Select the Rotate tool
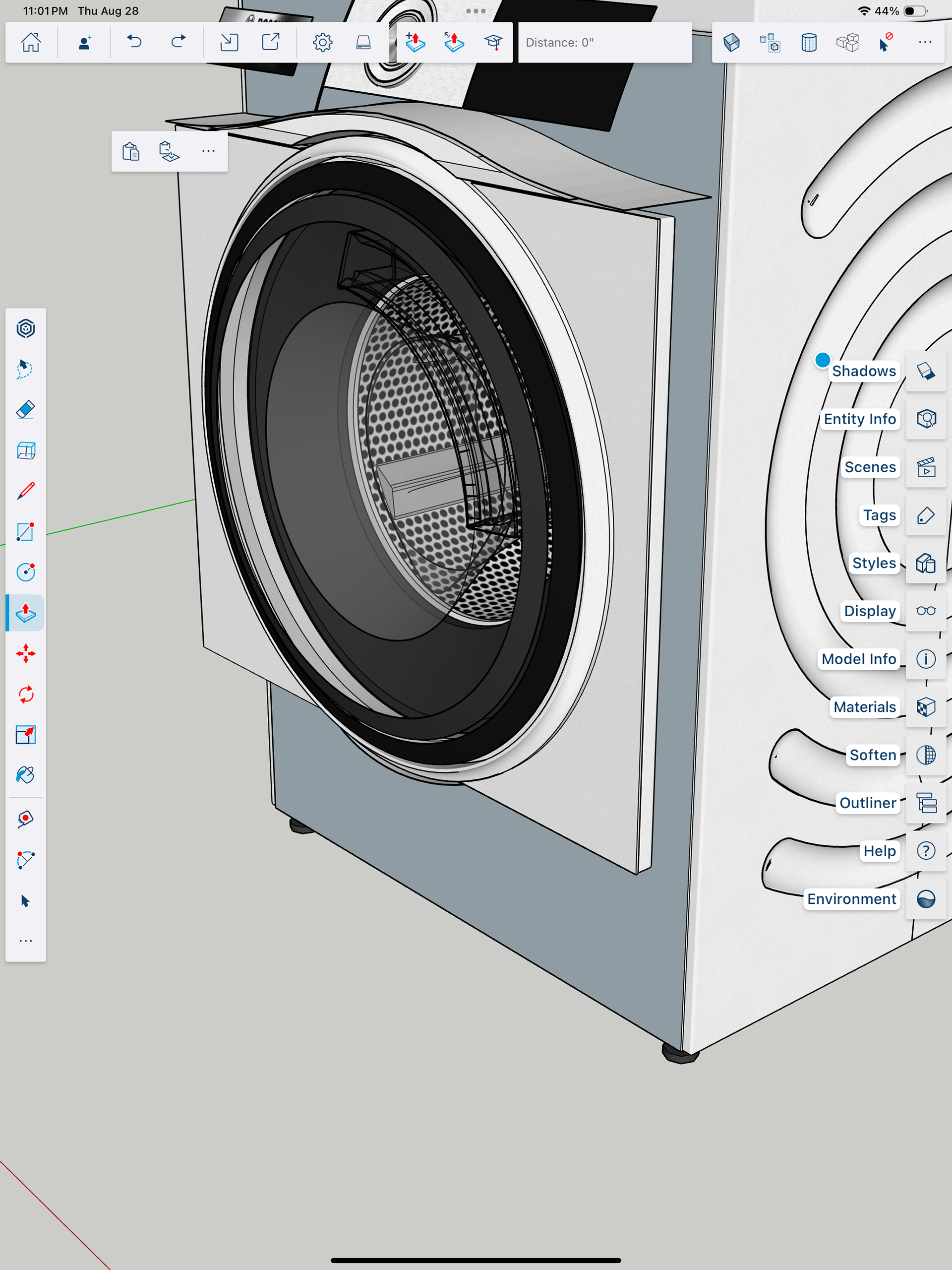952x1270 pixels. click(x=25, y=694)
